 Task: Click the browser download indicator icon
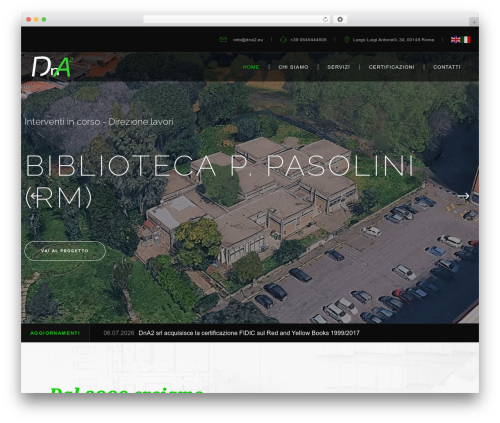(x=340, y=20)
